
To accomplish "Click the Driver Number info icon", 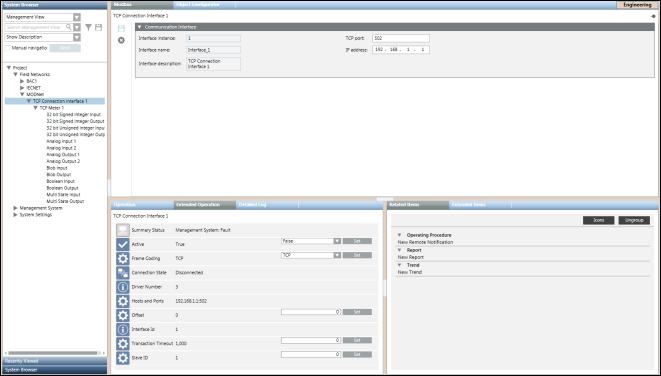I will coord(123,287).
